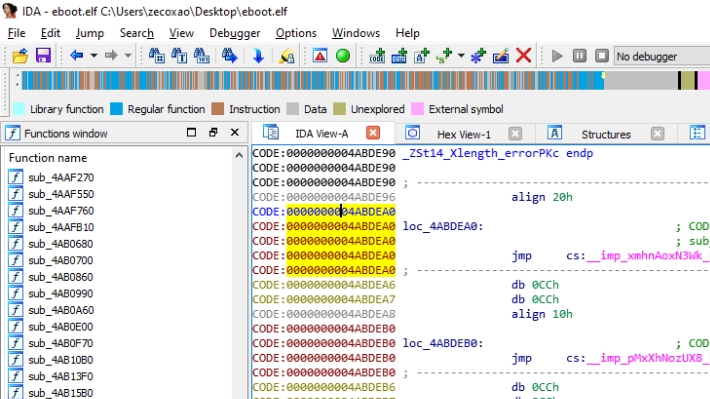Click the green circle status icon
This screenshot has width=710, height=399.
[343, 56]
